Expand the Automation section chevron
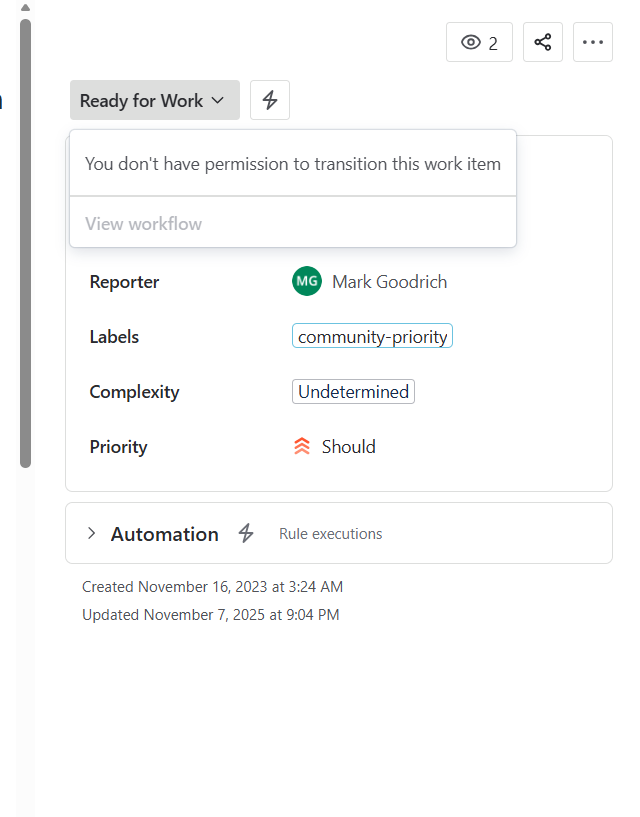640x817 pixels. click(92, 534)
